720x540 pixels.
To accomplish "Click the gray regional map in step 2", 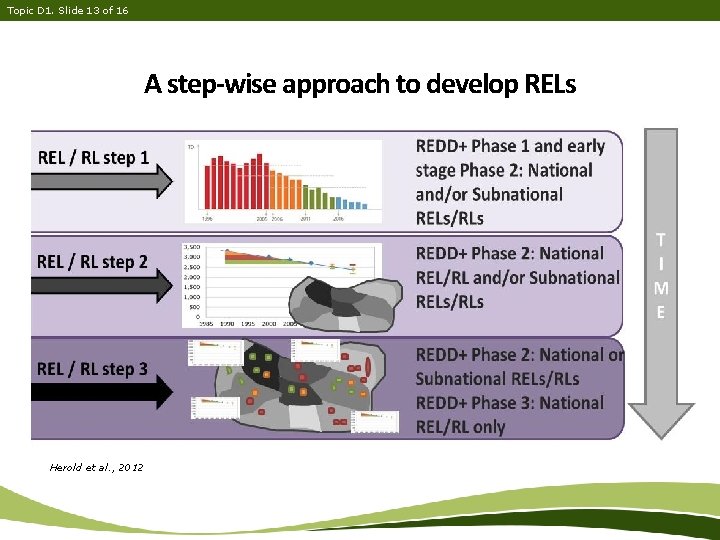I will click(x=345, y=304).
